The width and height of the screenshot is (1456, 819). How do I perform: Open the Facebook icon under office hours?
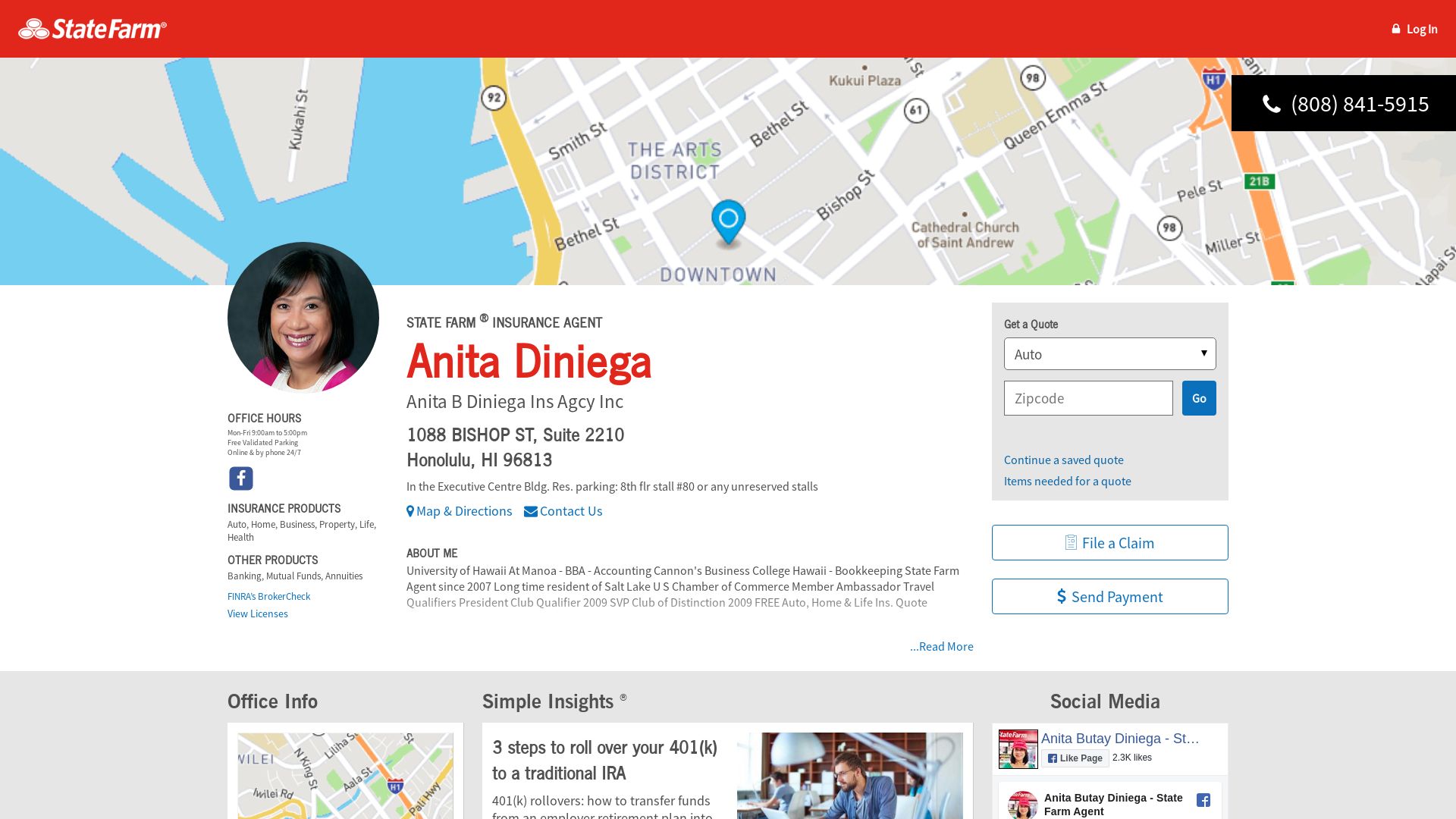tap(241, 479)
